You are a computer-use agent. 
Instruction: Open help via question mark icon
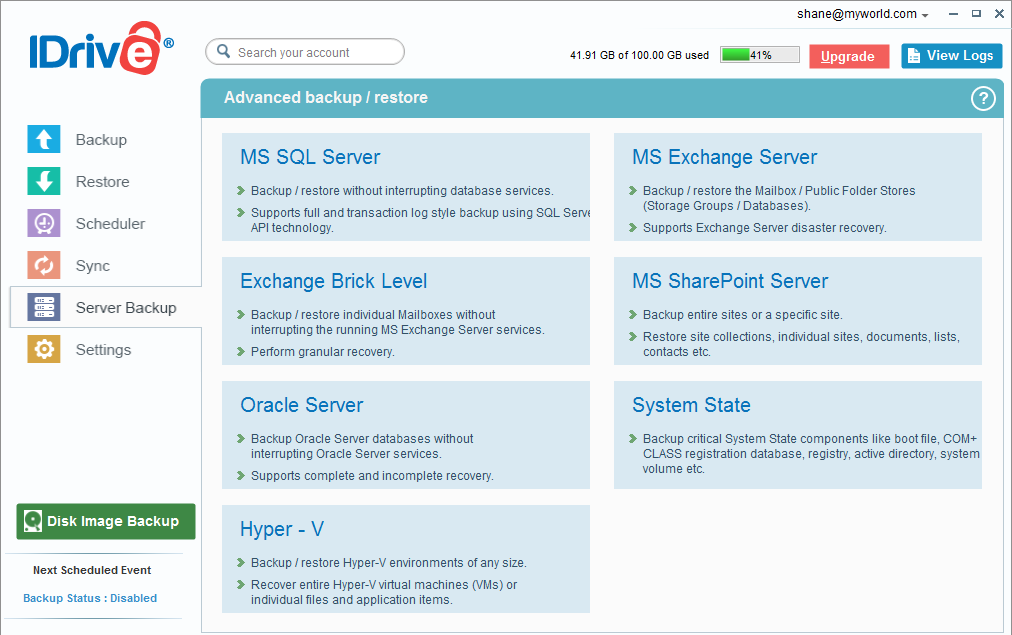click(x=983, y=99)
